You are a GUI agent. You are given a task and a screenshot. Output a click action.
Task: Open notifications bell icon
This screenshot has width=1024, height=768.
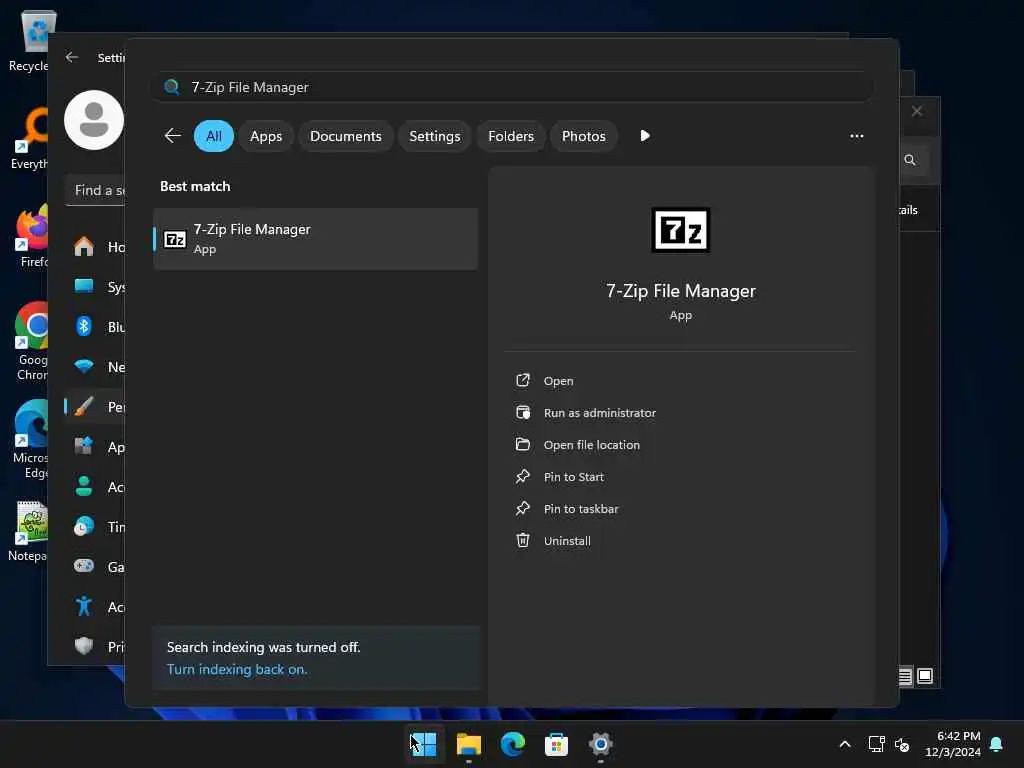point(997,744)
